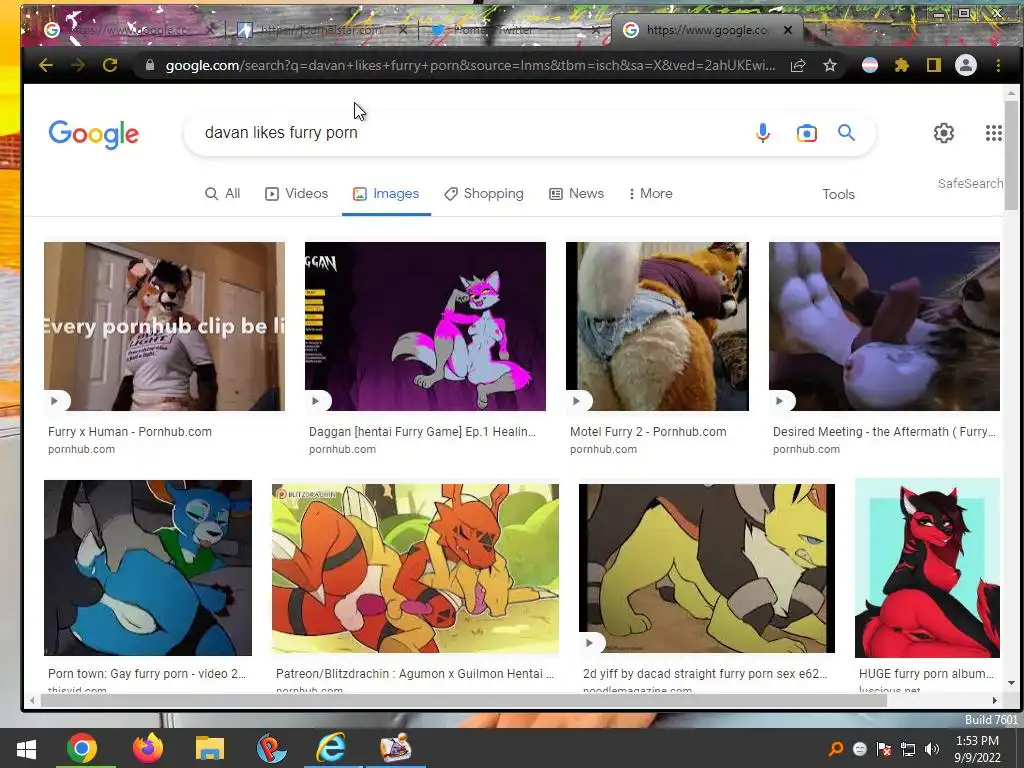This screenshot has height=768, width=1024.
Task: Open the network status tray icon
Action: [908, 748]
